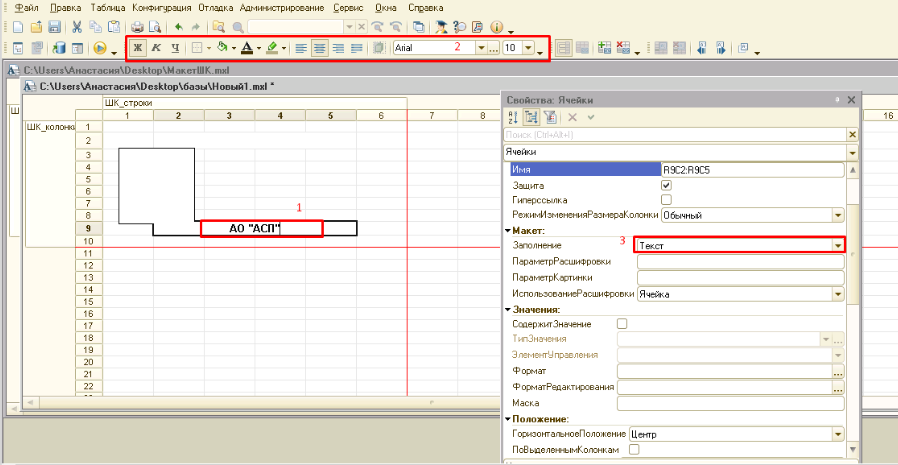Sort properties alphabetically icon in panel
The height and width of the screenshot is (465, 898).
pos(513,117)
